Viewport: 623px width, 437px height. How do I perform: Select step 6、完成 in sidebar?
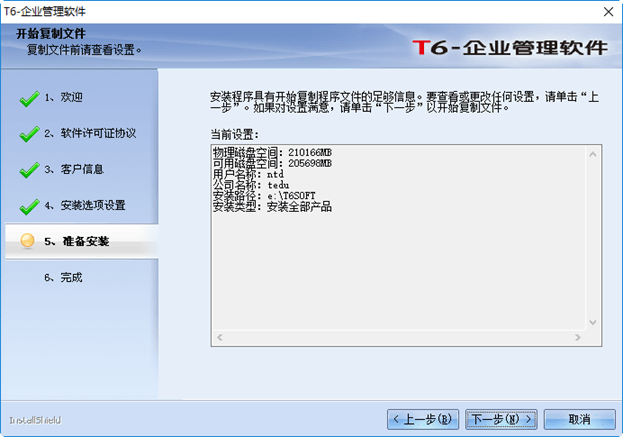click(x=64, y=277)
